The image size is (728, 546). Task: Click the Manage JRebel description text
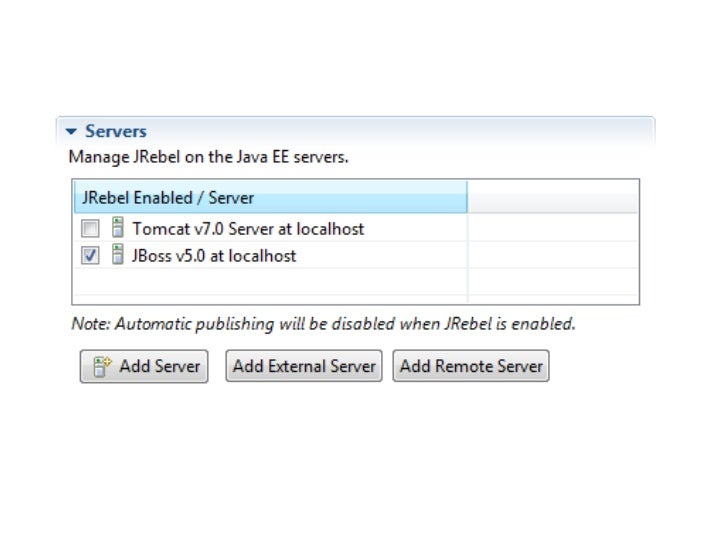click(208, 157)
